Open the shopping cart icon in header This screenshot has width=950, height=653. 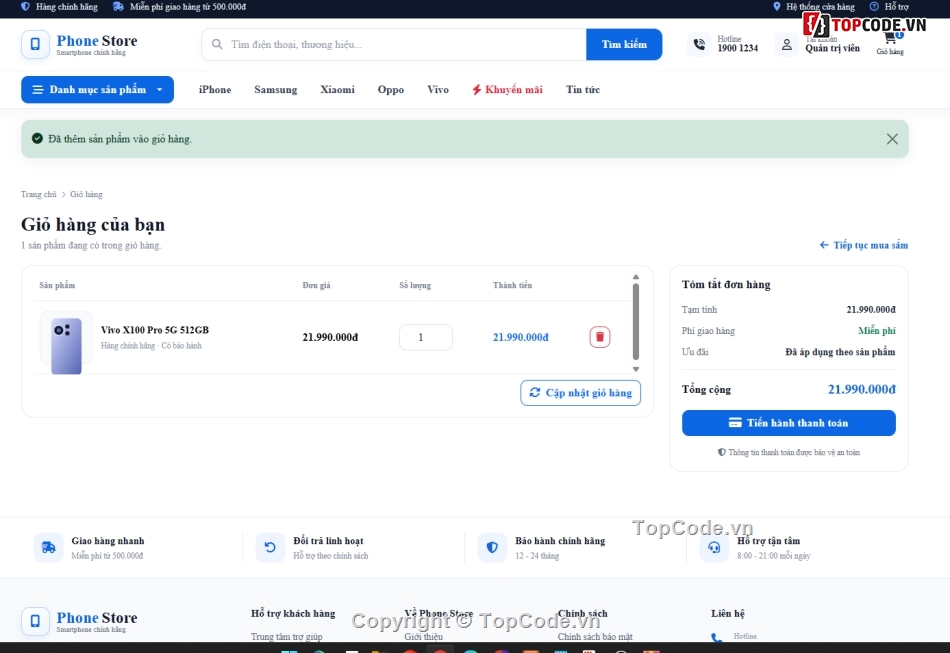pos(890,38)
